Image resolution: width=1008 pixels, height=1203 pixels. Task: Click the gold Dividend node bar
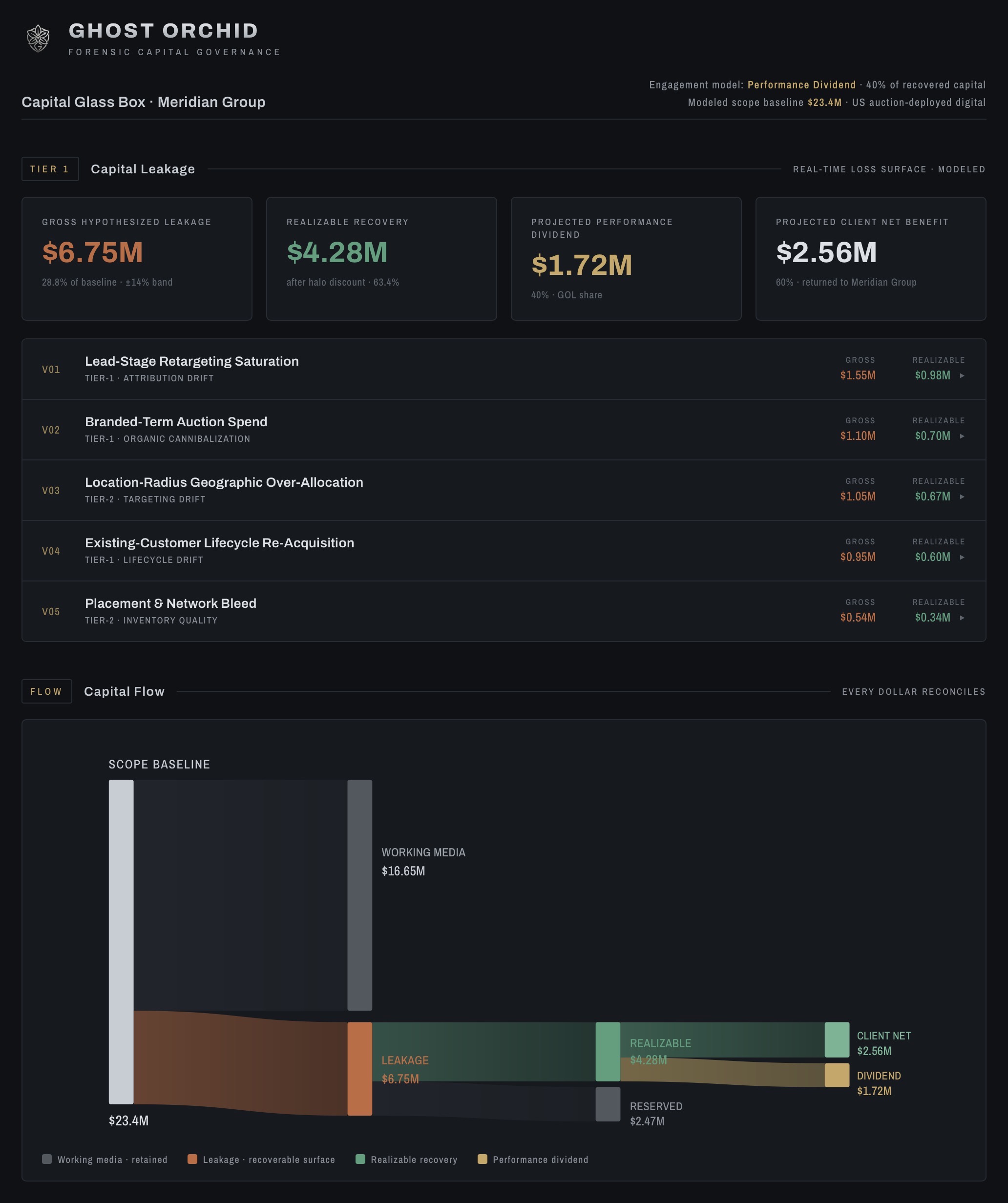point(837,1075)
